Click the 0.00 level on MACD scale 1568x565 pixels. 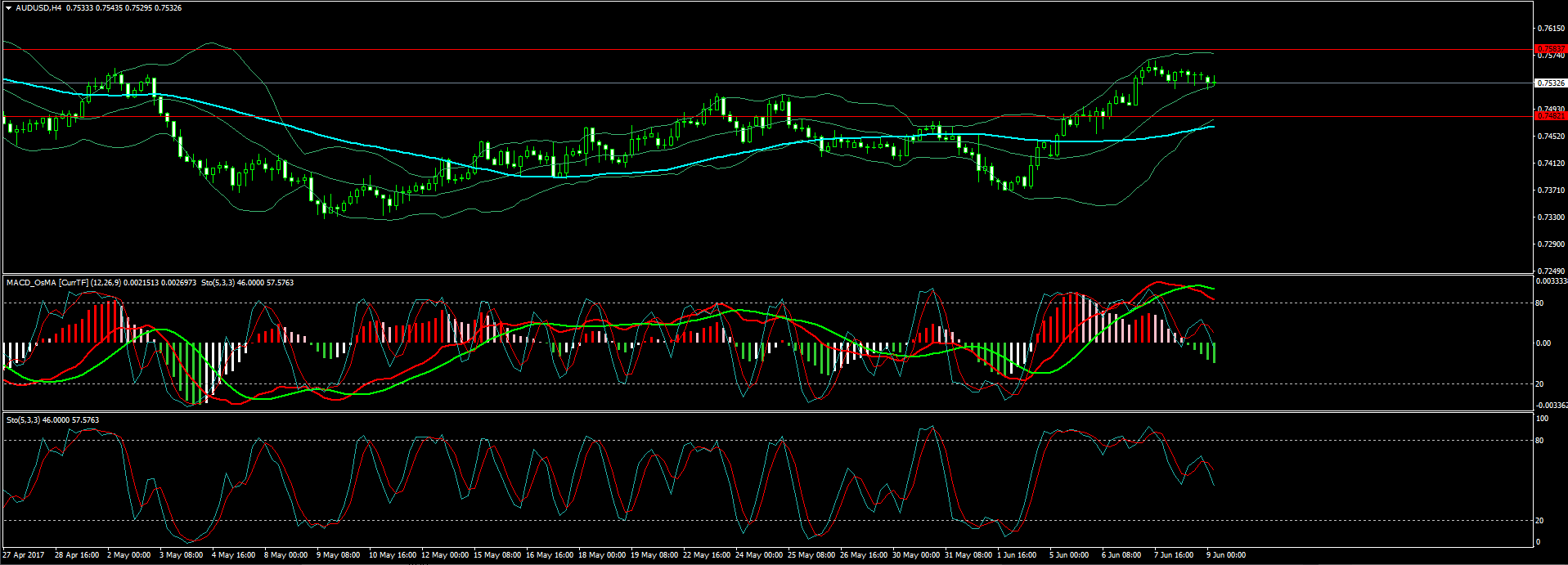click(x=1543, y=343)
